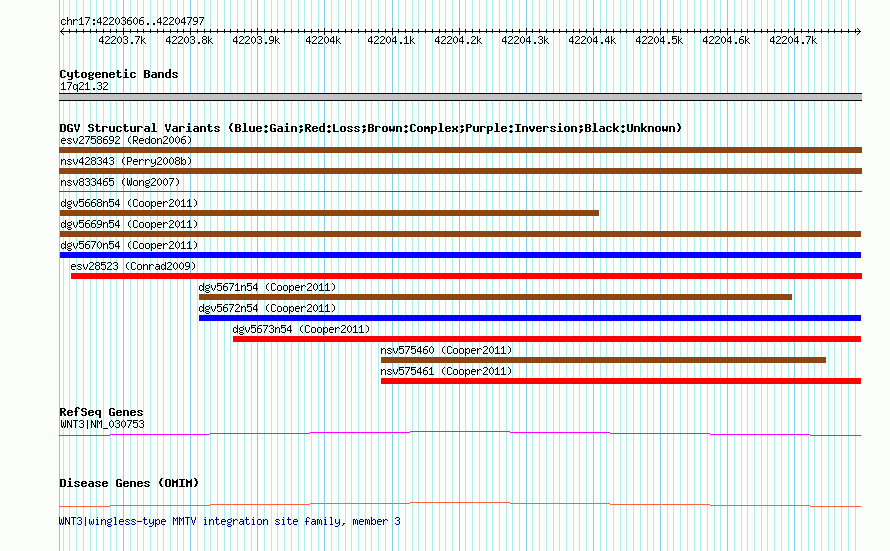Select the brown dgv5671n54 variant bar
The height and width of the screenshot is (551, 890).
tap(495, 297)
